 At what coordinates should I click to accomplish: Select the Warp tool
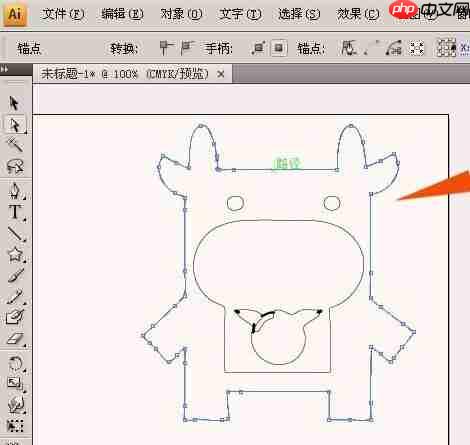[15, 404]
